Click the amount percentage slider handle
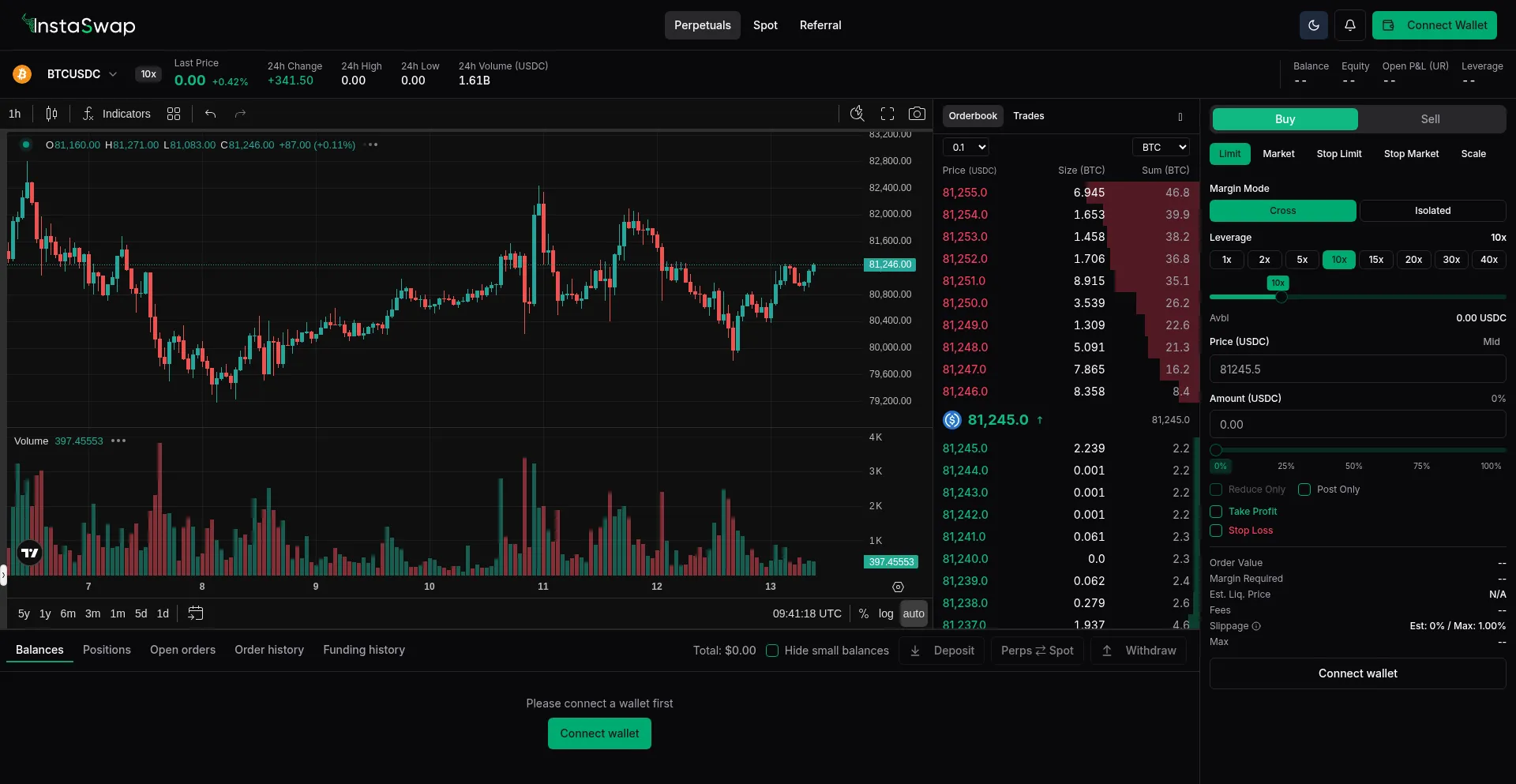This screenshot has height=784, width=1516. click(1216, 450)
